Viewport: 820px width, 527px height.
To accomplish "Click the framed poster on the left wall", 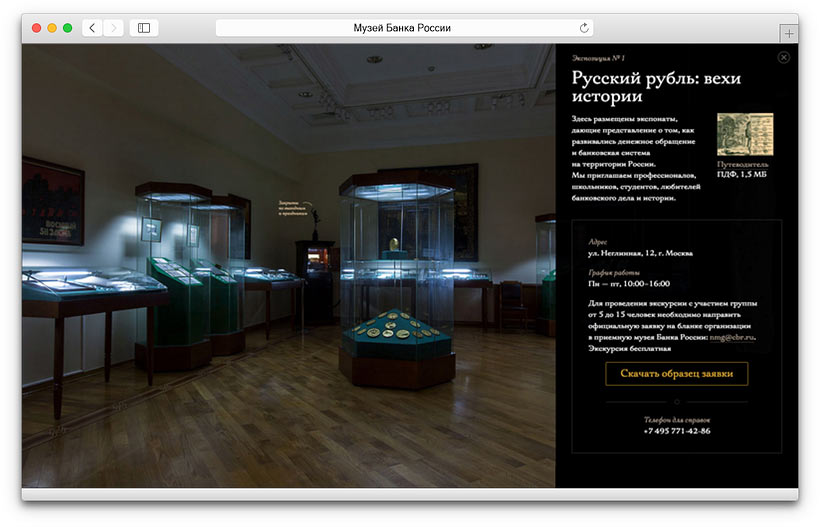I will pos(52,201).
